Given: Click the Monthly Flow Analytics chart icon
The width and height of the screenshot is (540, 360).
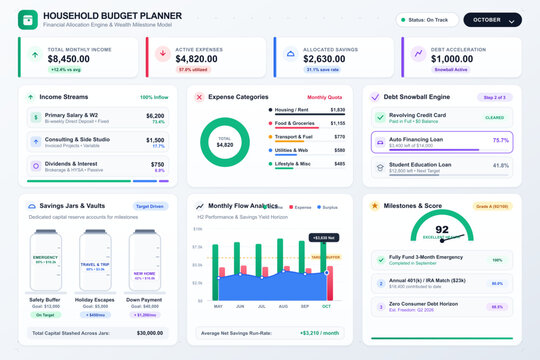Looking at the screenshot, I should (x=200, y=206).
